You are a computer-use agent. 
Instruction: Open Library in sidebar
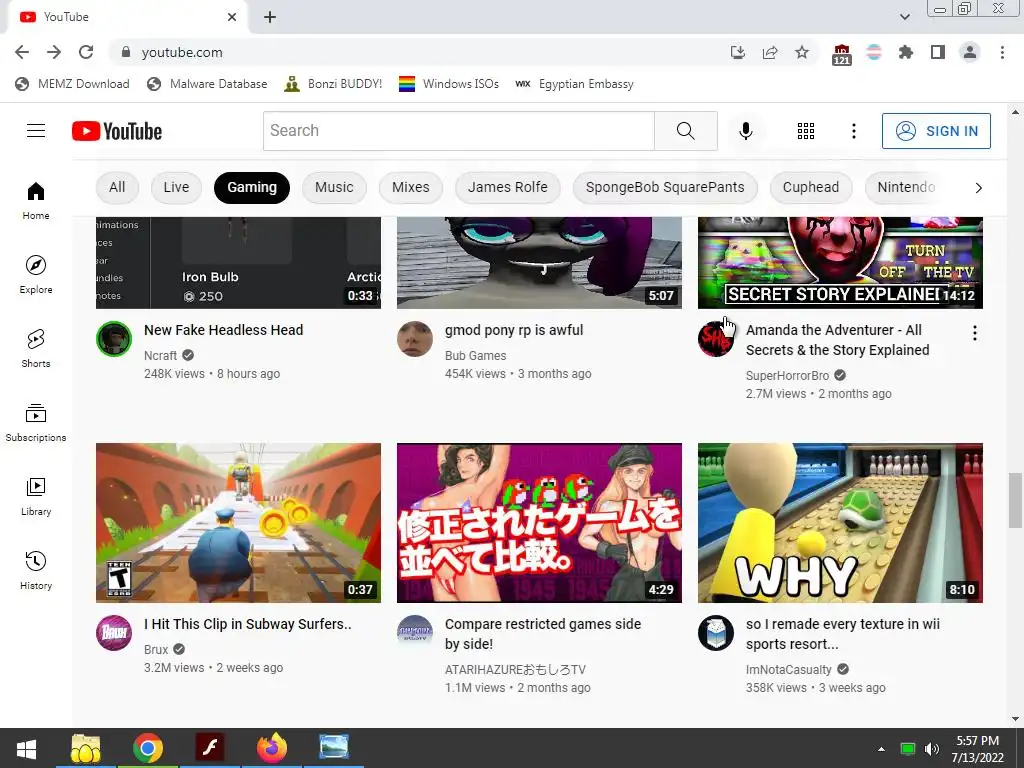(x=36, y=496)
